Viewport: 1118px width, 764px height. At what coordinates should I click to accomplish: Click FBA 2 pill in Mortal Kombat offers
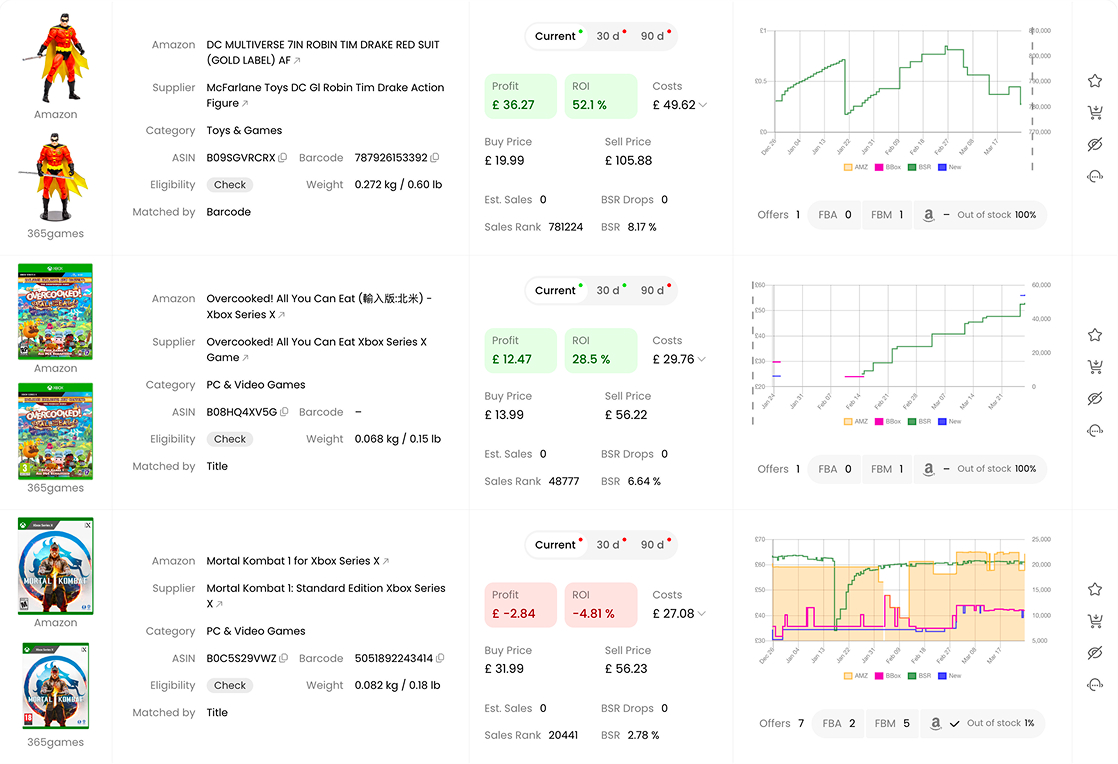pyautogui.click(x=838, y=723)
